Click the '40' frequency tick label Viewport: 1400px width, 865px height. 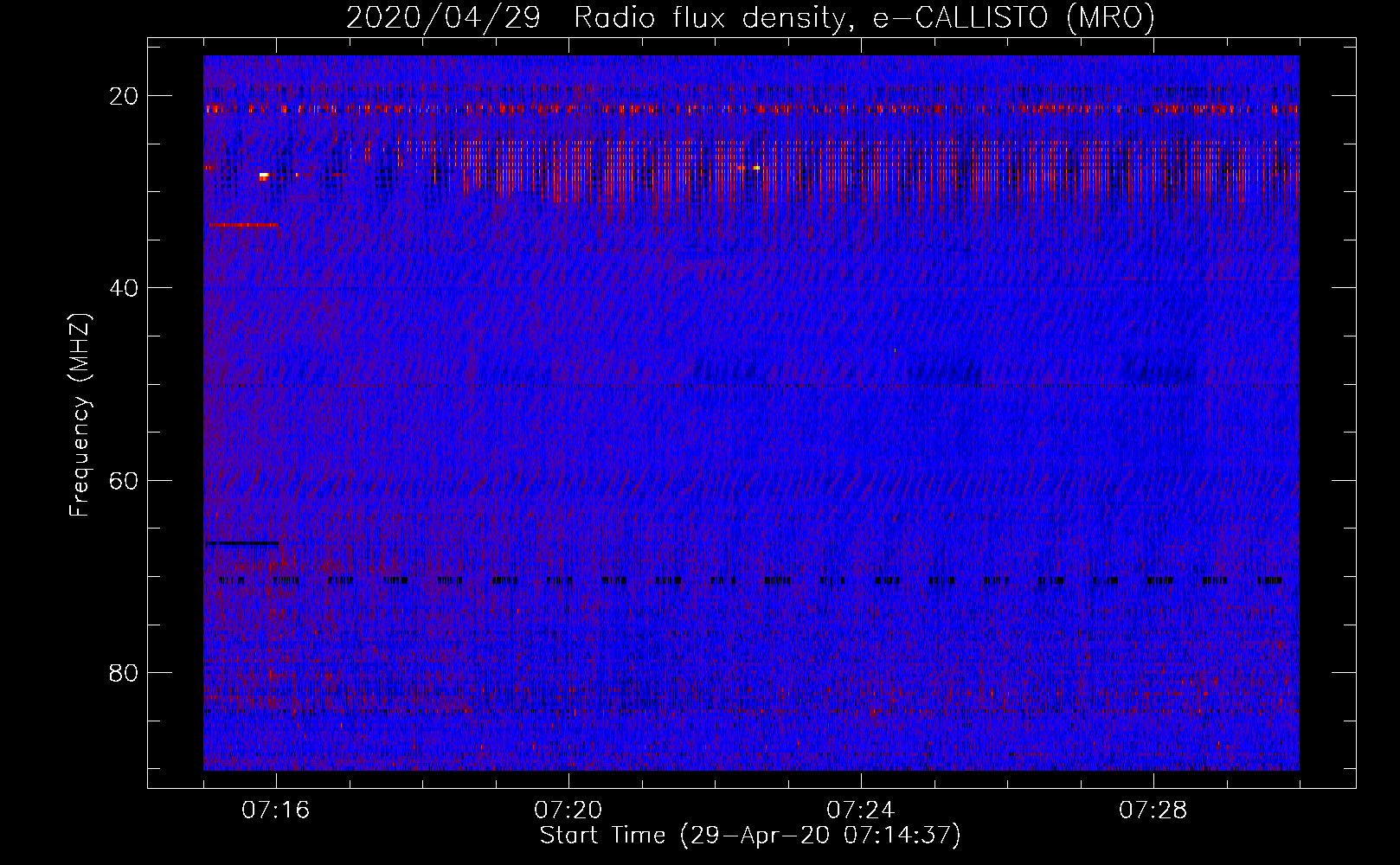tap(125, 288)
